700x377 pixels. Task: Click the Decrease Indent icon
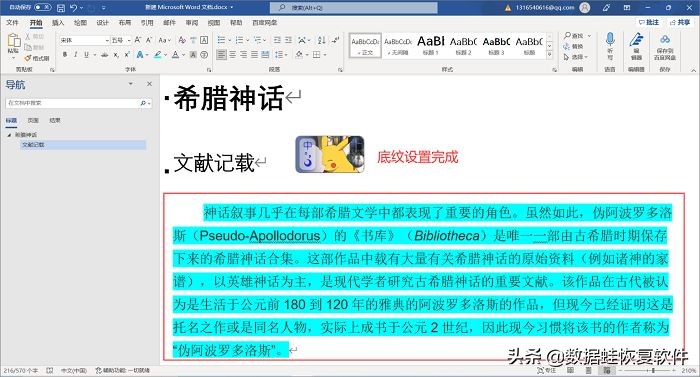click(x=277, y=40)
